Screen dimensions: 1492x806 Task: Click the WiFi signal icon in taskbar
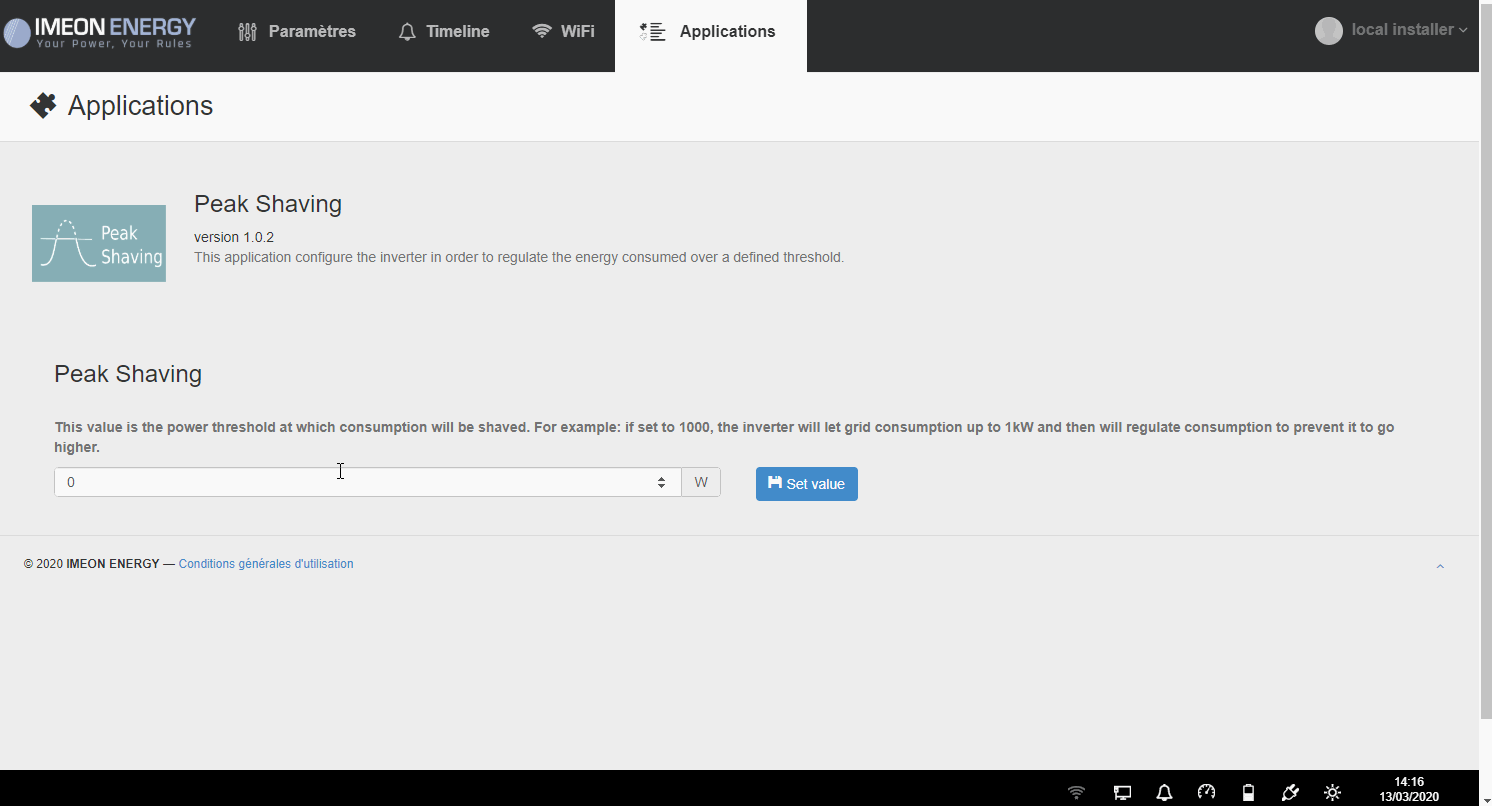click(1077, 793)
